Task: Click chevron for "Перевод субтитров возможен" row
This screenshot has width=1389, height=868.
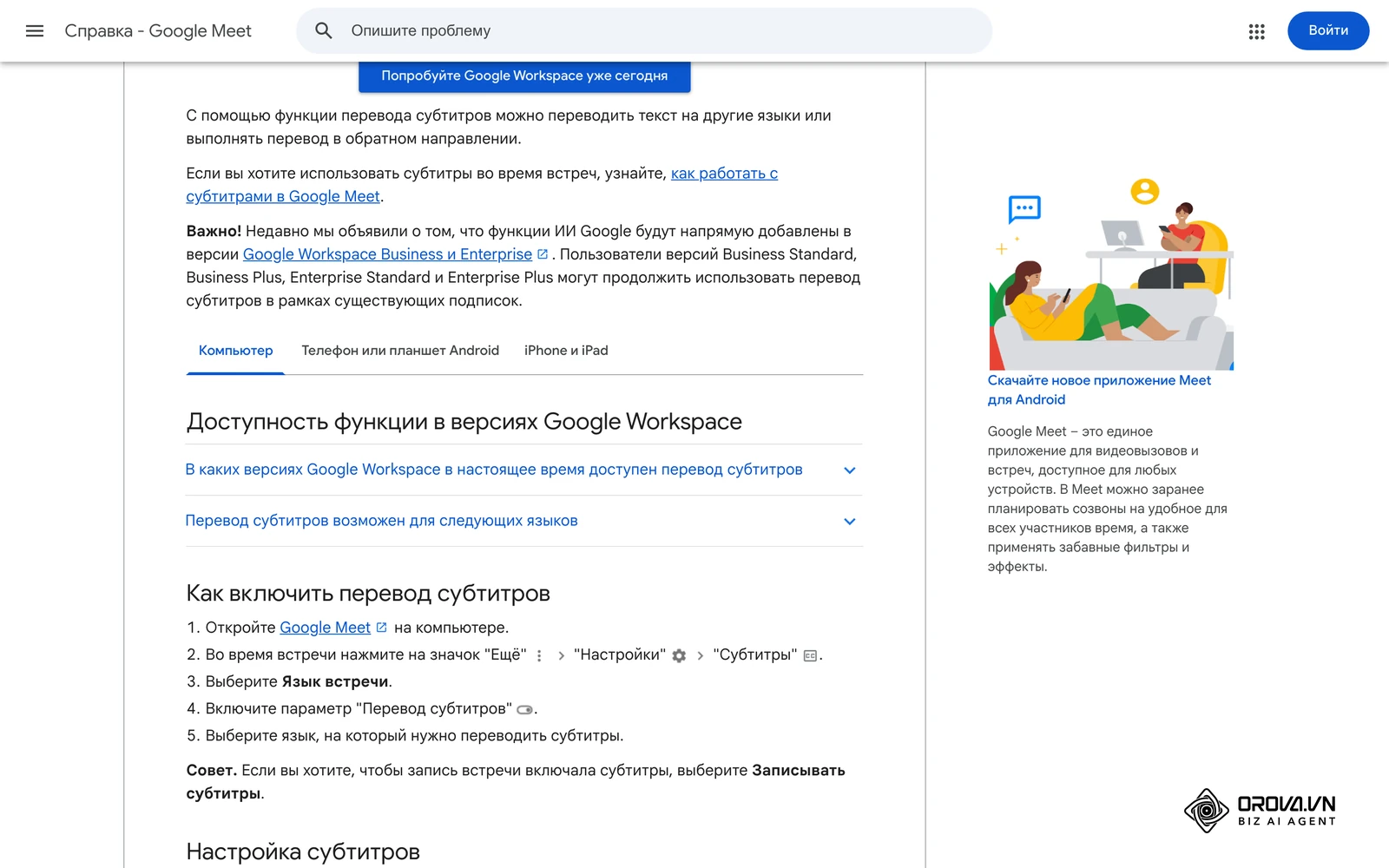Action: [x=850, y=522]
